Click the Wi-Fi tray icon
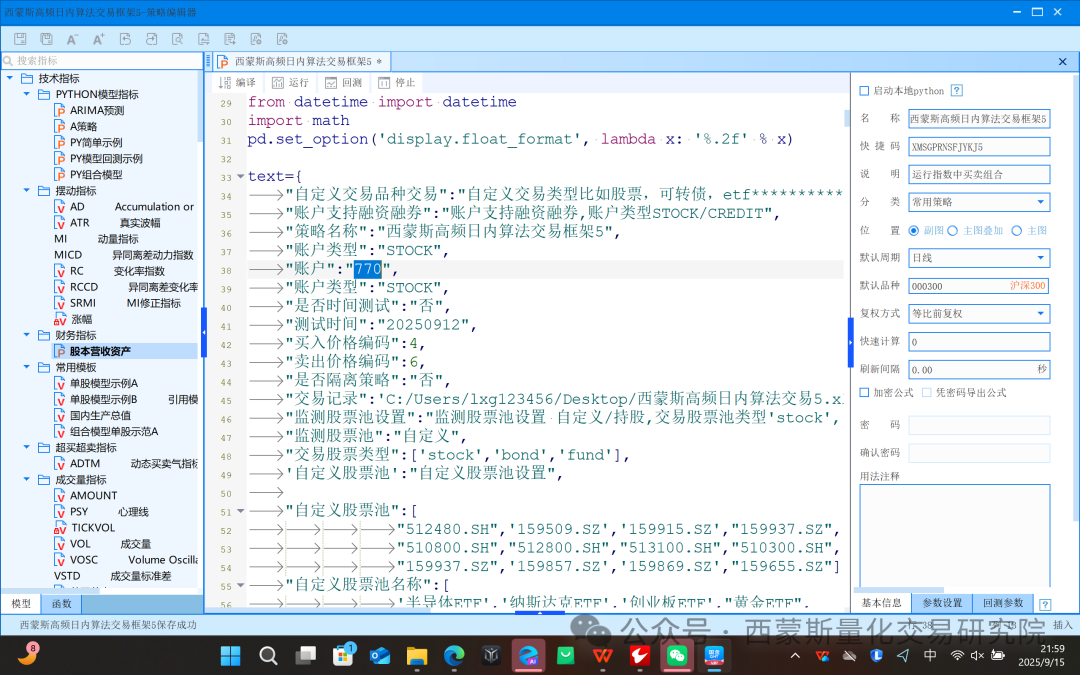Image resolution: width=1080 pixels, height=675 pixels. pos(957,655)
